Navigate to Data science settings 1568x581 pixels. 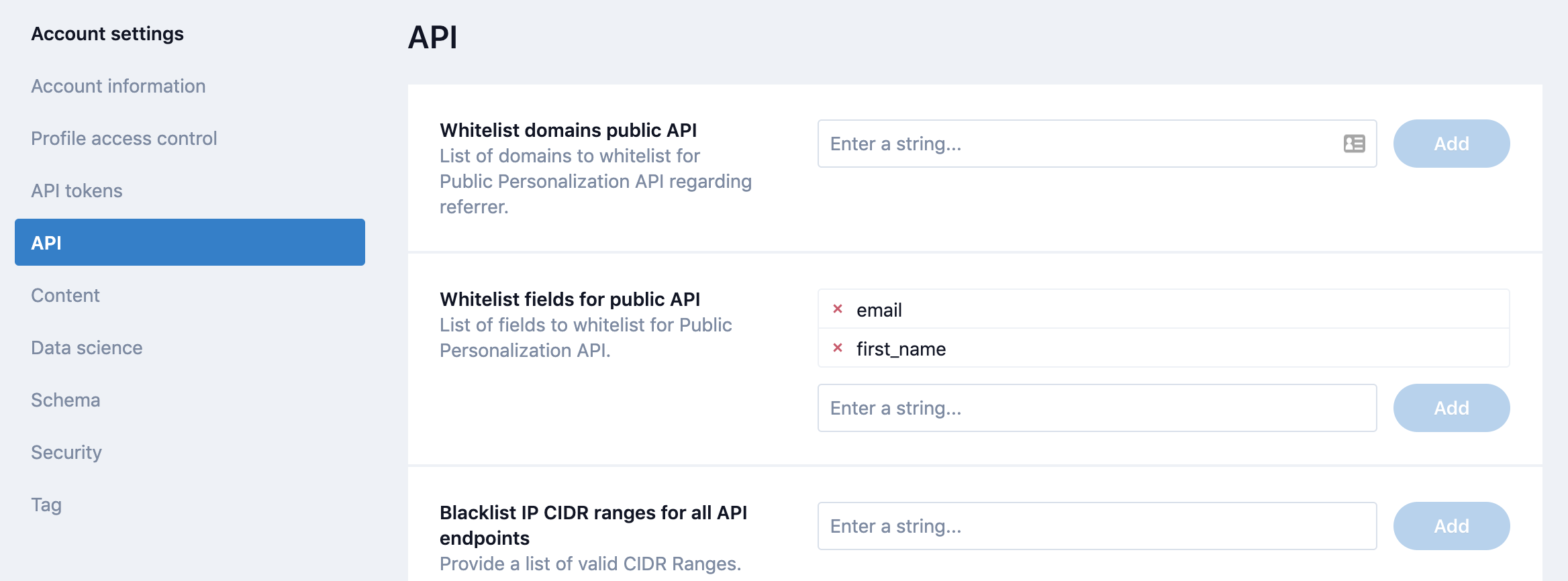(x=87, y=348)
